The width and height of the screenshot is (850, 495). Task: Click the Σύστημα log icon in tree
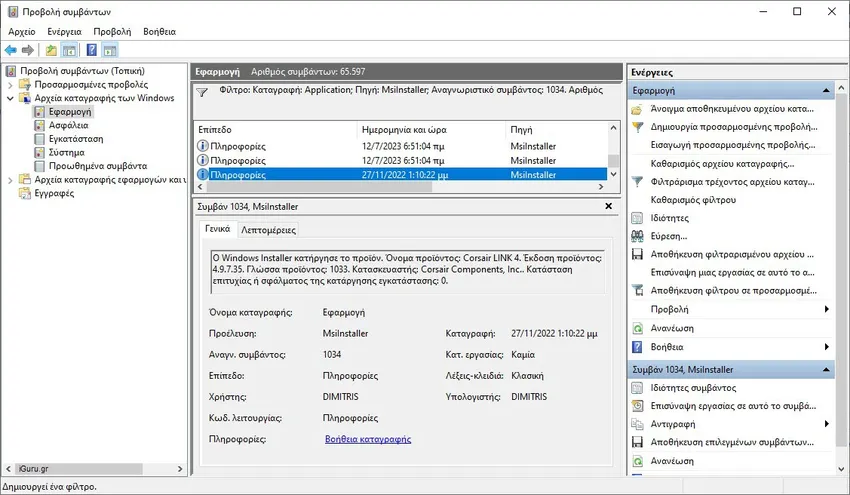[39, 152]
